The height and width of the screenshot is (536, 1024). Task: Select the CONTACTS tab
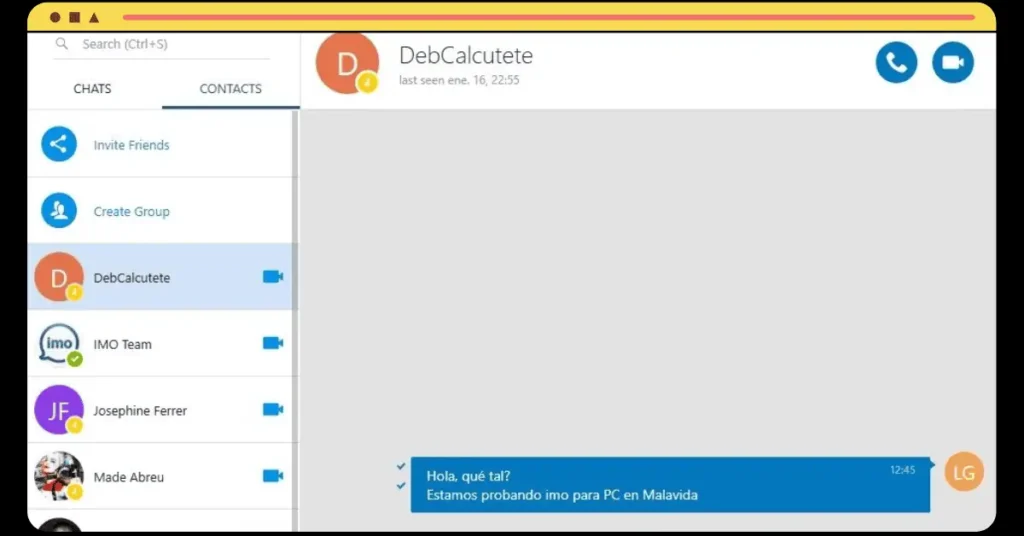pyautogui.click(x=231, y=89)
